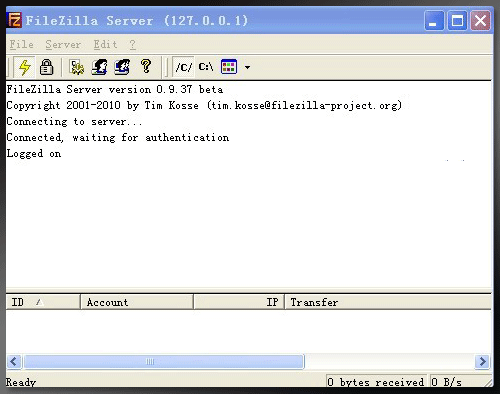Click 'Logged on' log line
The width and height of the screenshot is (500, 394).
click(x=34, y=154)
